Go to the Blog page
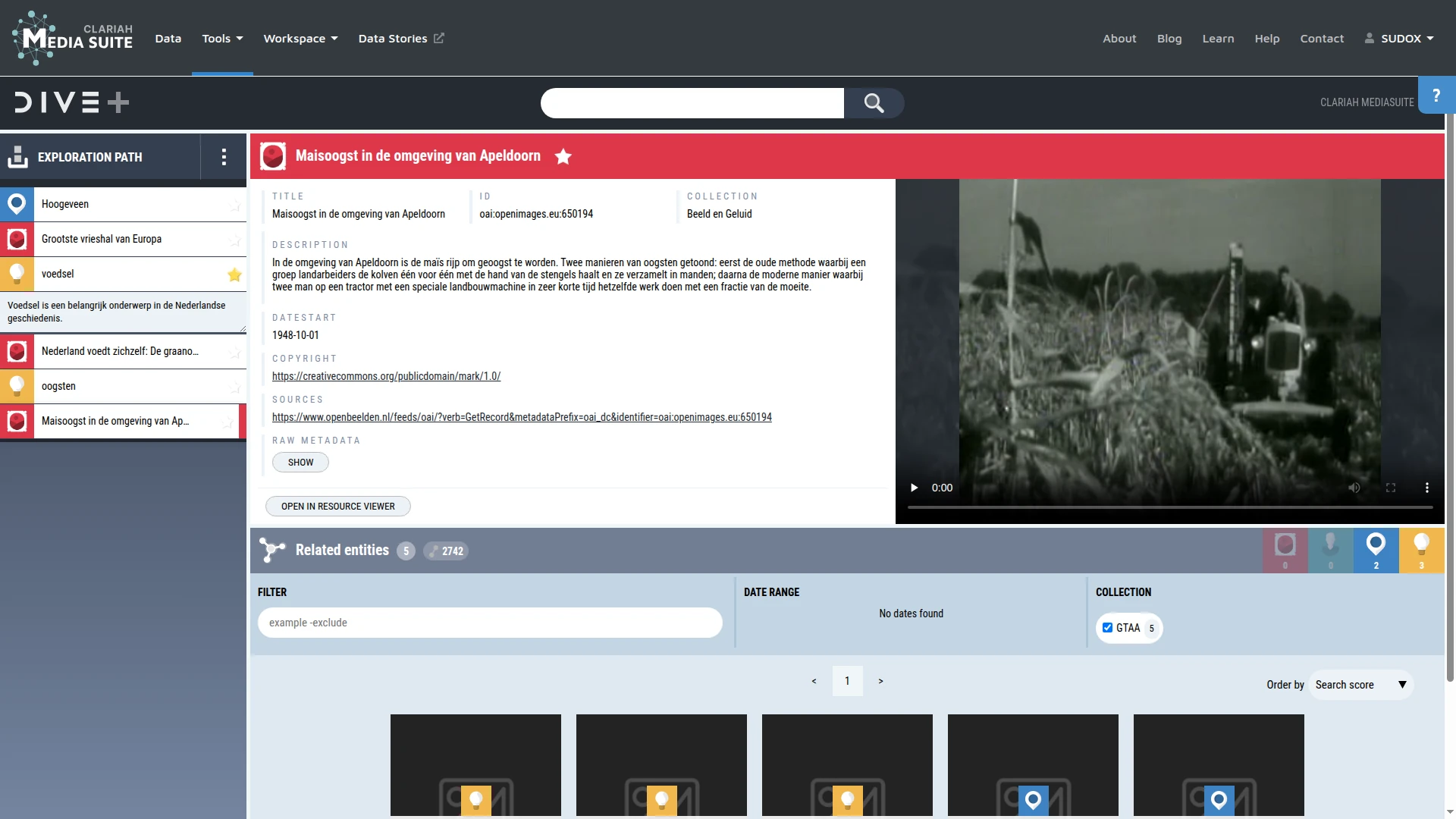This screenshot has width=1456, height=819. [x=1169, y=39]
